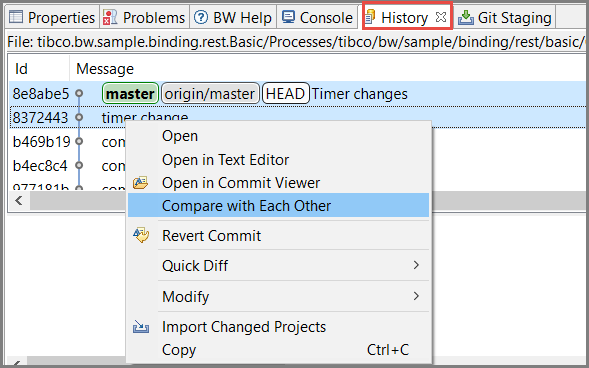Choose Revert Commit
This screenshot has height=368, width=589.
tap(278, 236)
